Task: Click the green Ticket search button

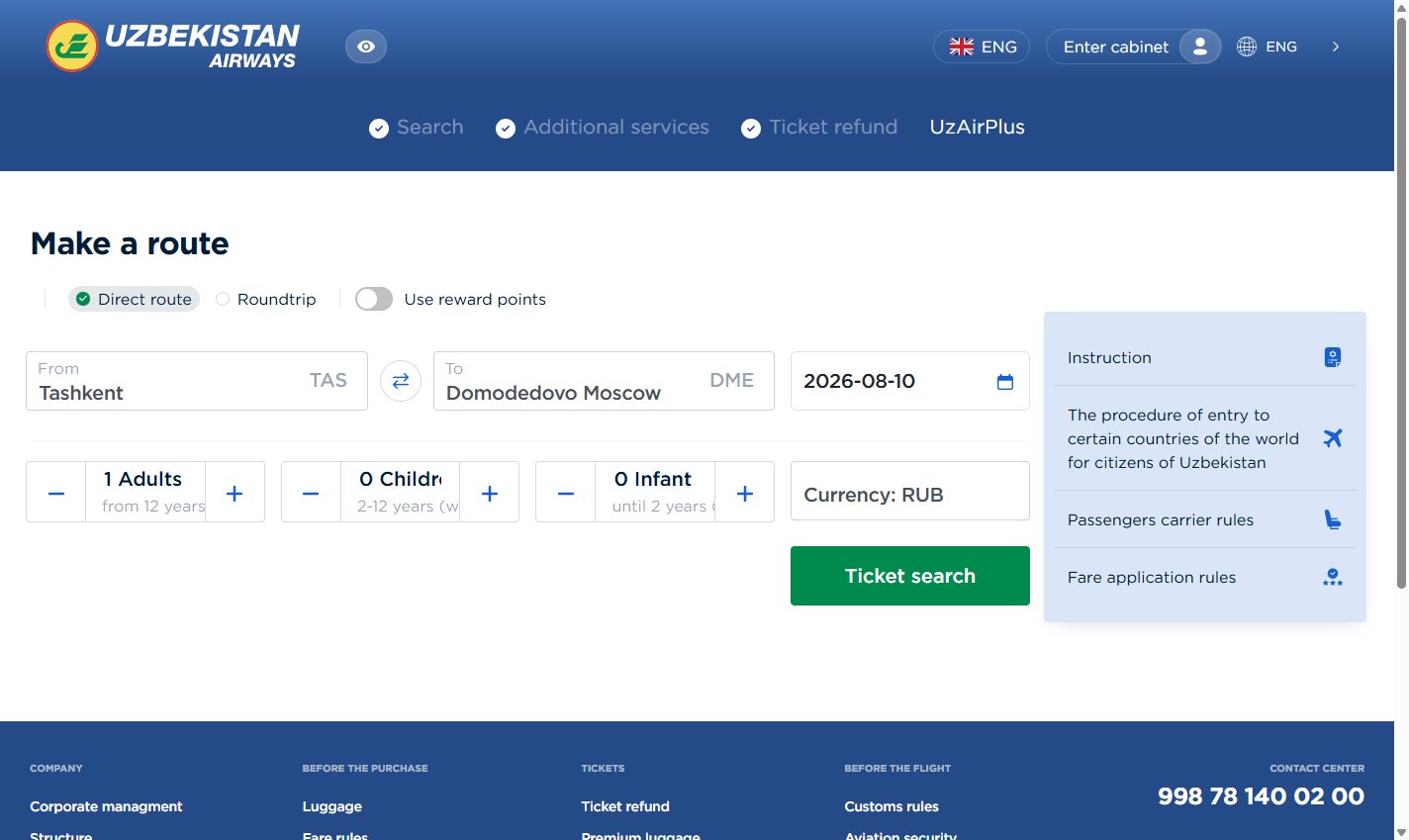Action: tap(910, 576)
